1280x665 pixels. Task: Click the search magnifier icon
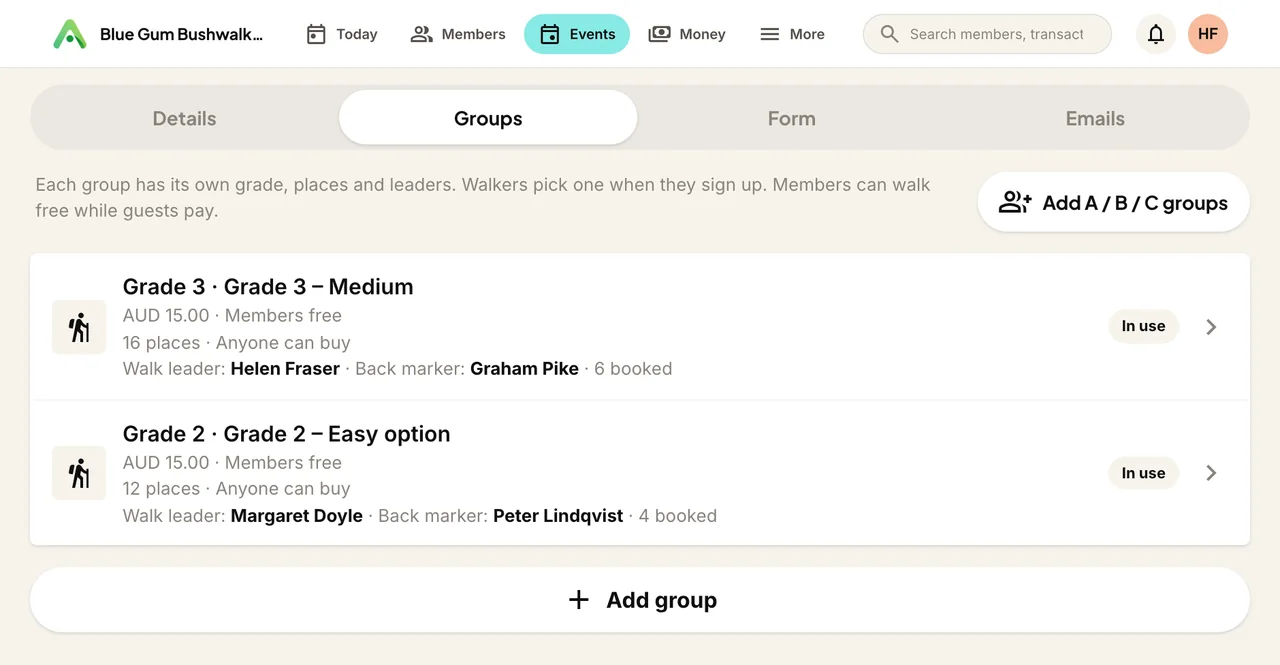click(x=889, y=34)
